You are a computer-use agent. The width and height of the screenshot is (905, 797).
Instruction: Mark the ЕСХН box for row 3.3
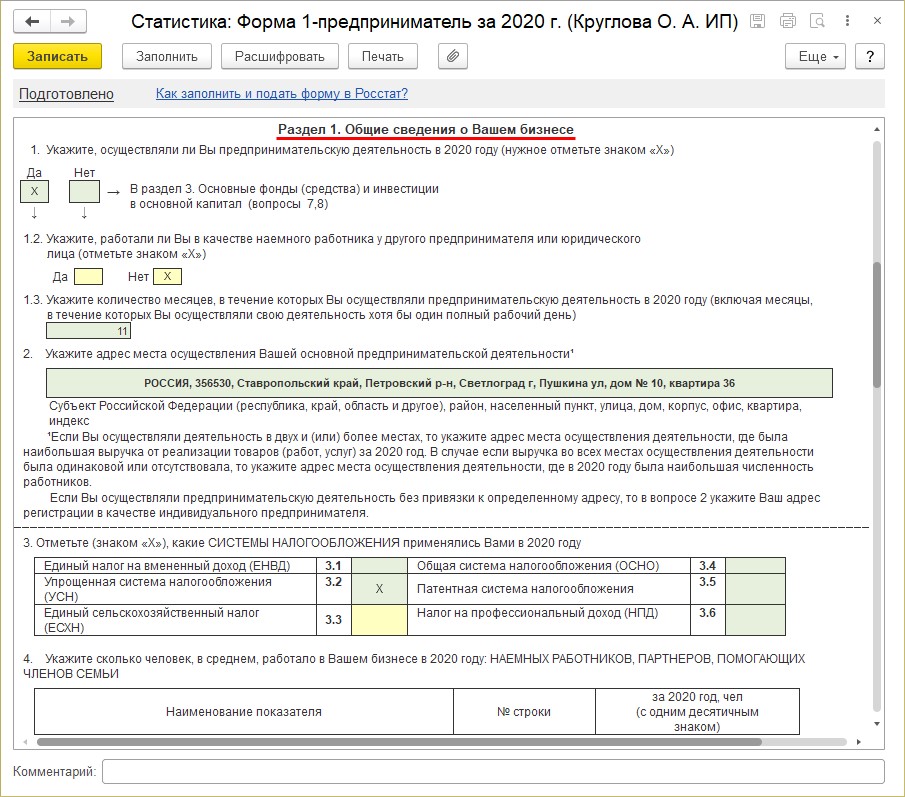tap(379, 620)
